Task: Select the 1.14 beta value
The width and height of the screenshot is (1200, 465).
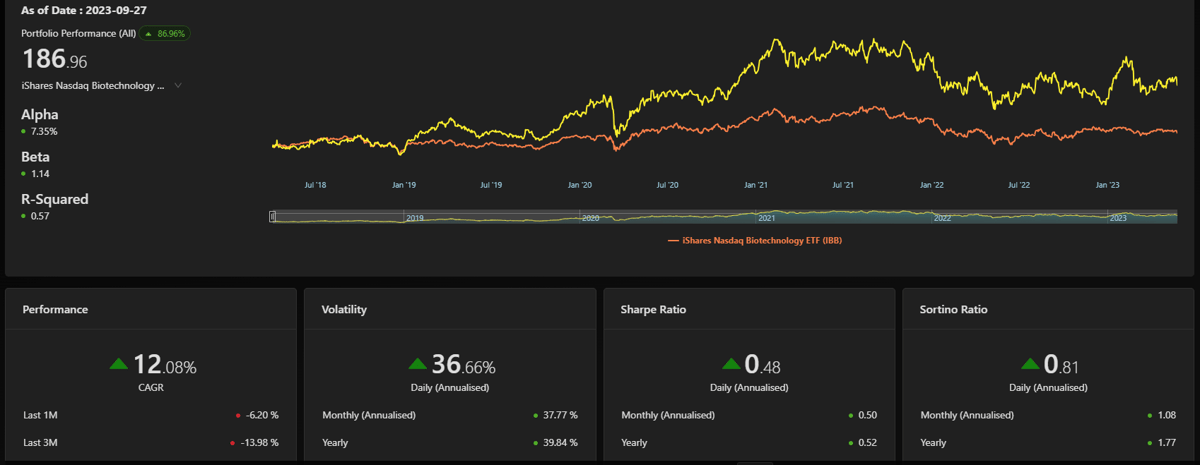Action: pyautogui.click(x=38, y=173)
